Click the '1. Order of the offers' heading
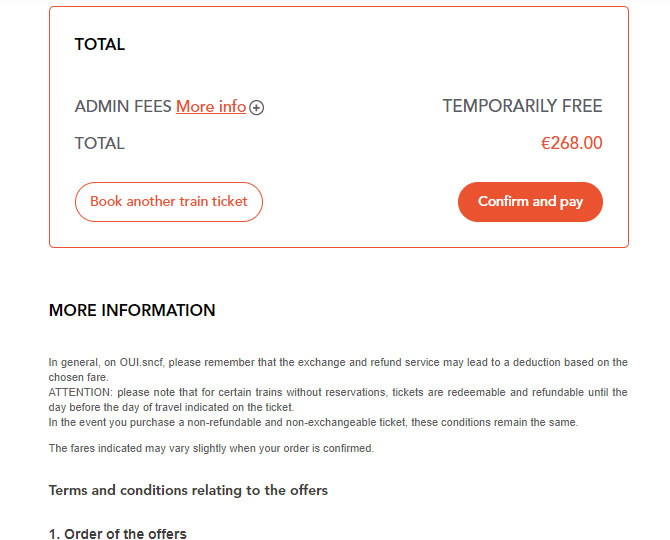The width and height of the screenshot is (670, 540). [x=118, y=534]
